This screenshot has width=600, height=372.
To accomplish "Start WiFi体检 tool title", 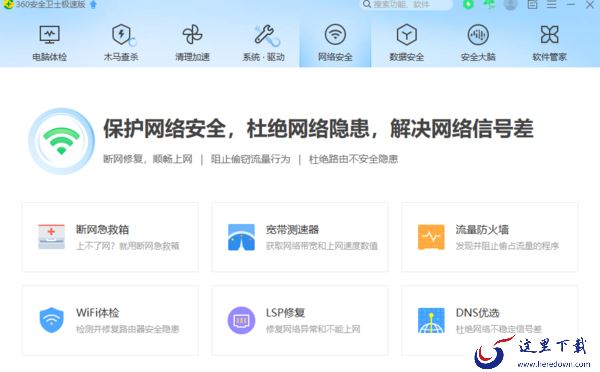I will [x=97, y=313].
